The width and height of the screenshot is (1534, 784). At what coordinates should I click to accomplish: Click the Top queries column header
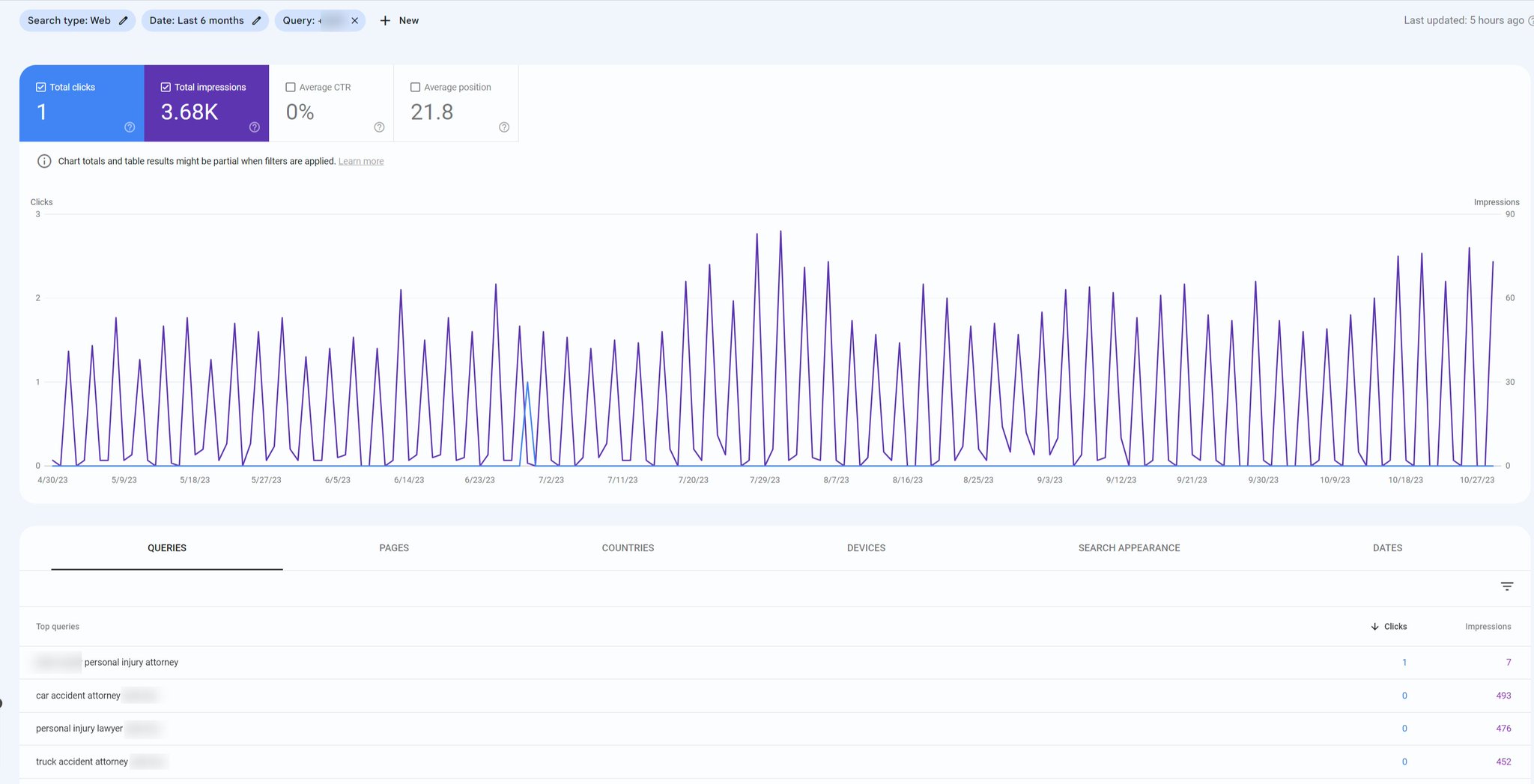(x=58, y=627)
